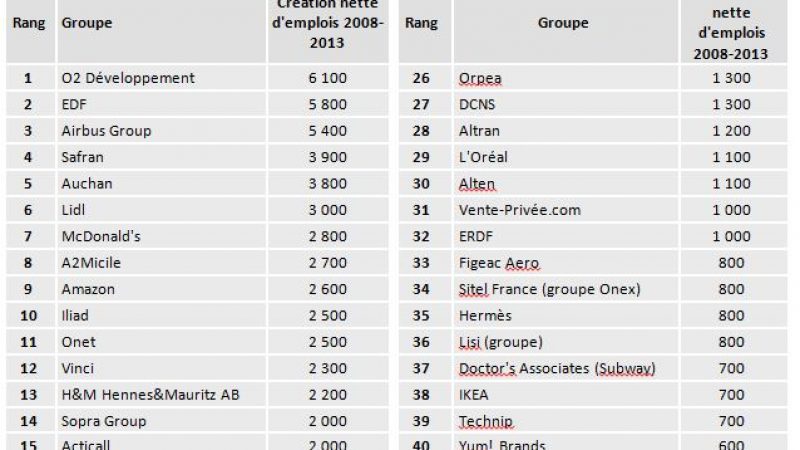This screenshot has width=800, height=450.
Task: Select the Amazon group cell
Action: pos(88,289)
